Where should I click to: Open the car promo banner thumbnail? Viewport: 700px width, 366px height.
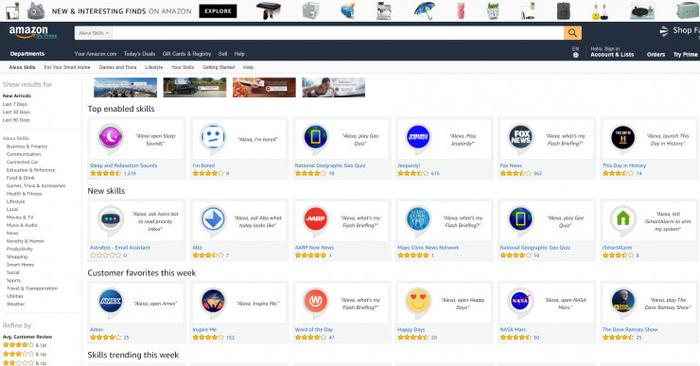tap(195, 87)
